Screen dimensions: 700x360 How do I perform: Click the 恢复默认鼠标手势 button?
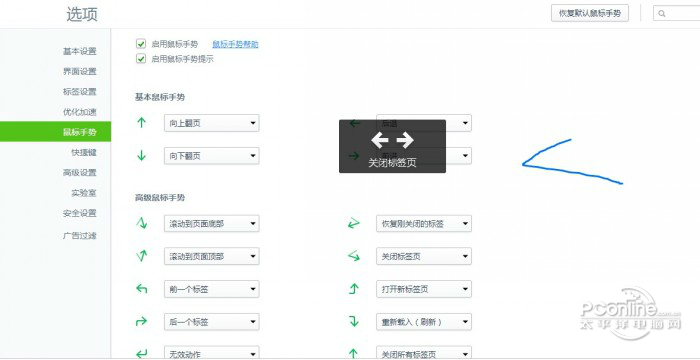click(x=590, y=13)
